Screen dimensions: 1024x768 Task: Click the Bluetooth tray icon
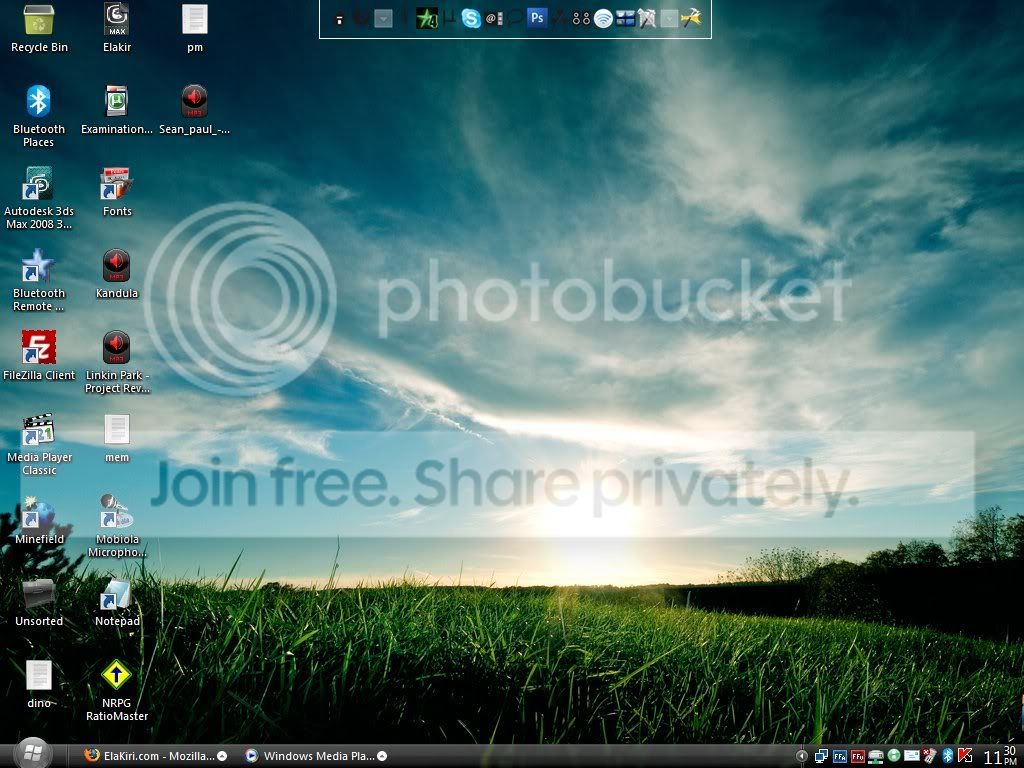click(948, 756)
